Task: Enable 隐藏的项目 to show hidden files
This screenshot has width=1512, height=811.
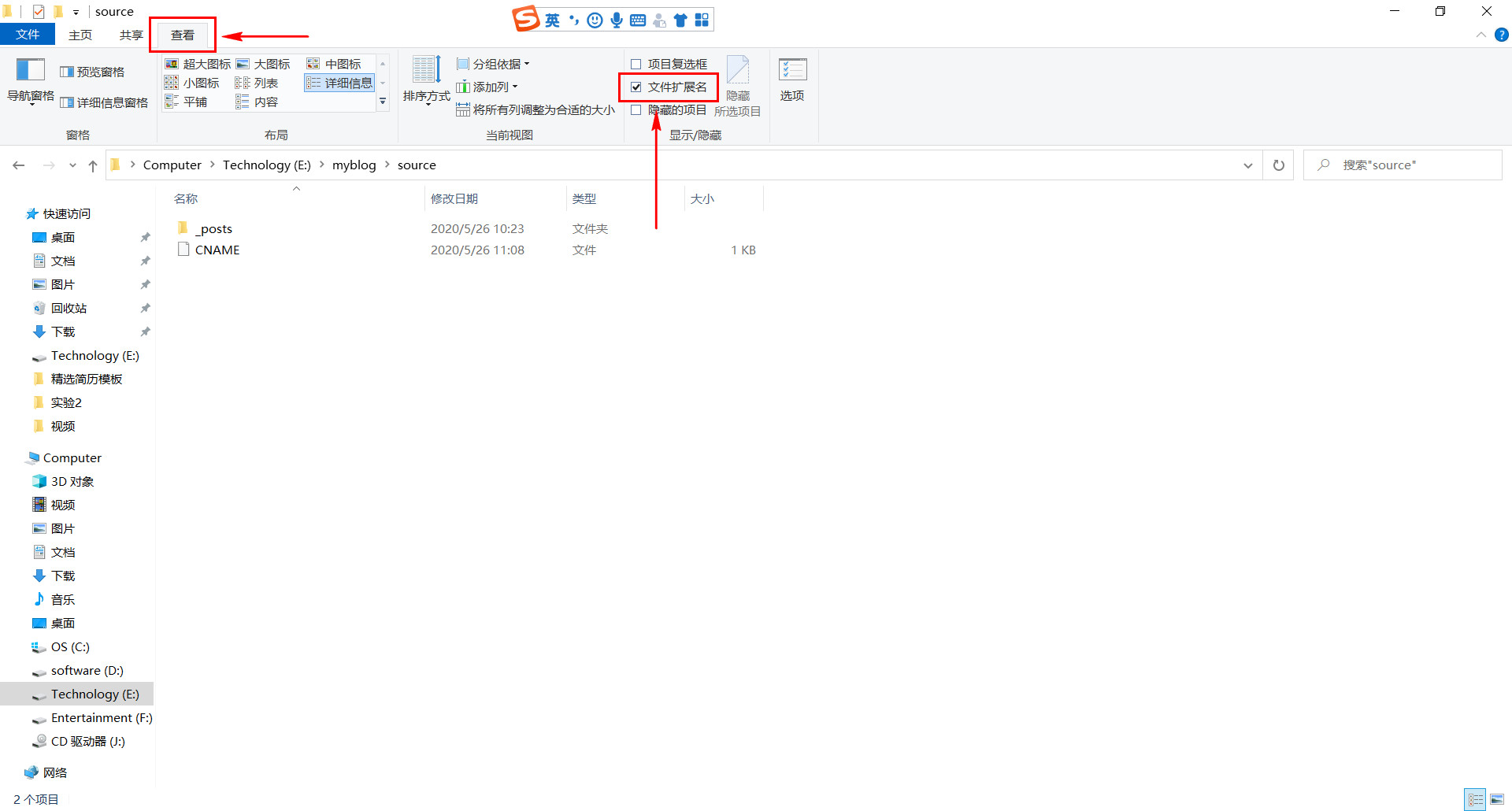Action: pos(636,109)
